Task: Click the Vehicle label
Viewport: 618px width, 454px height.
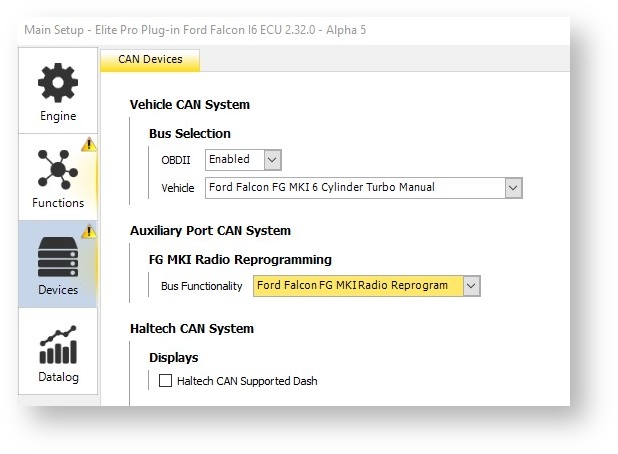Action: pos(178,188)
